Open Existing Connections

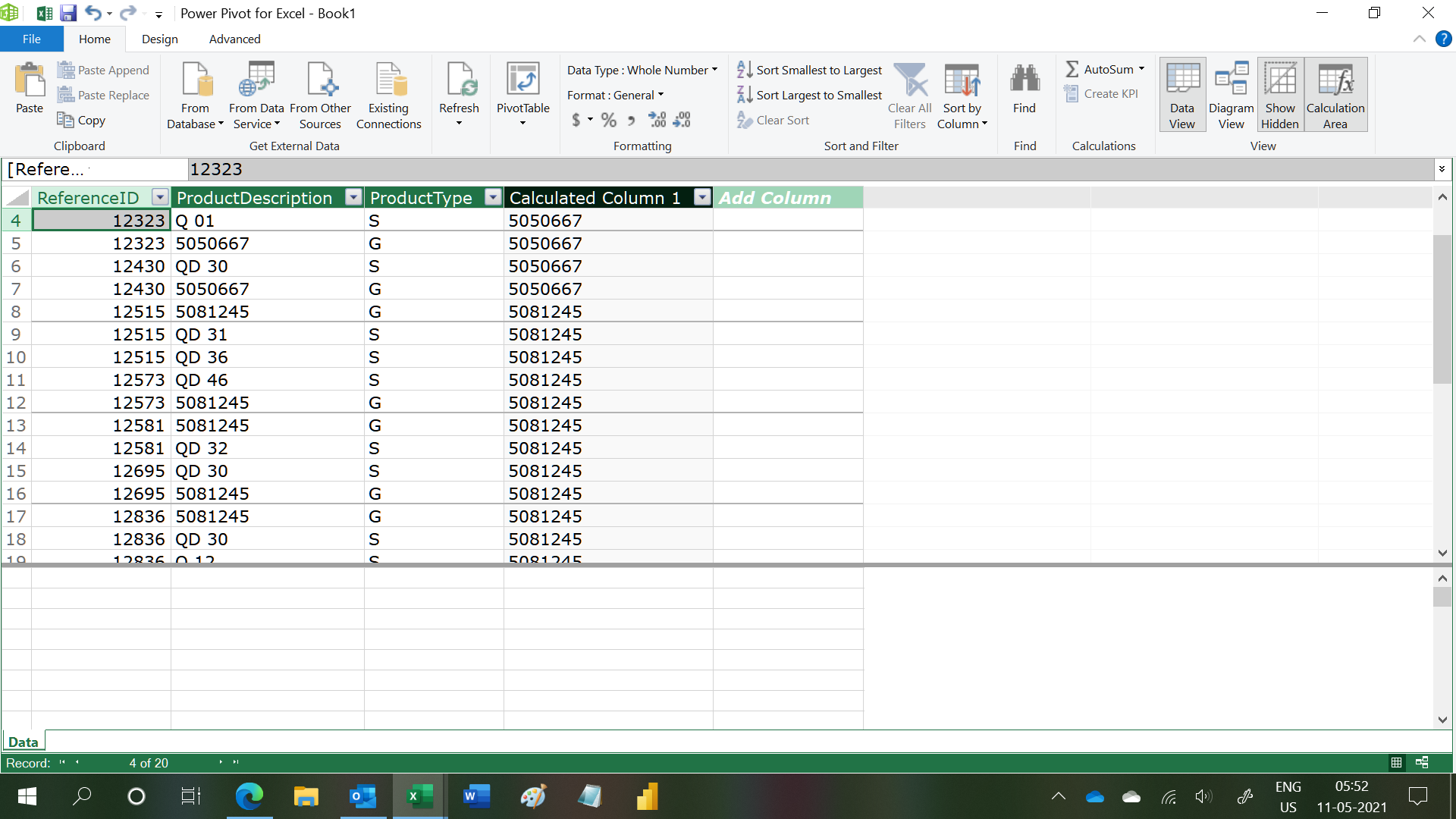(x=388, y=96)
